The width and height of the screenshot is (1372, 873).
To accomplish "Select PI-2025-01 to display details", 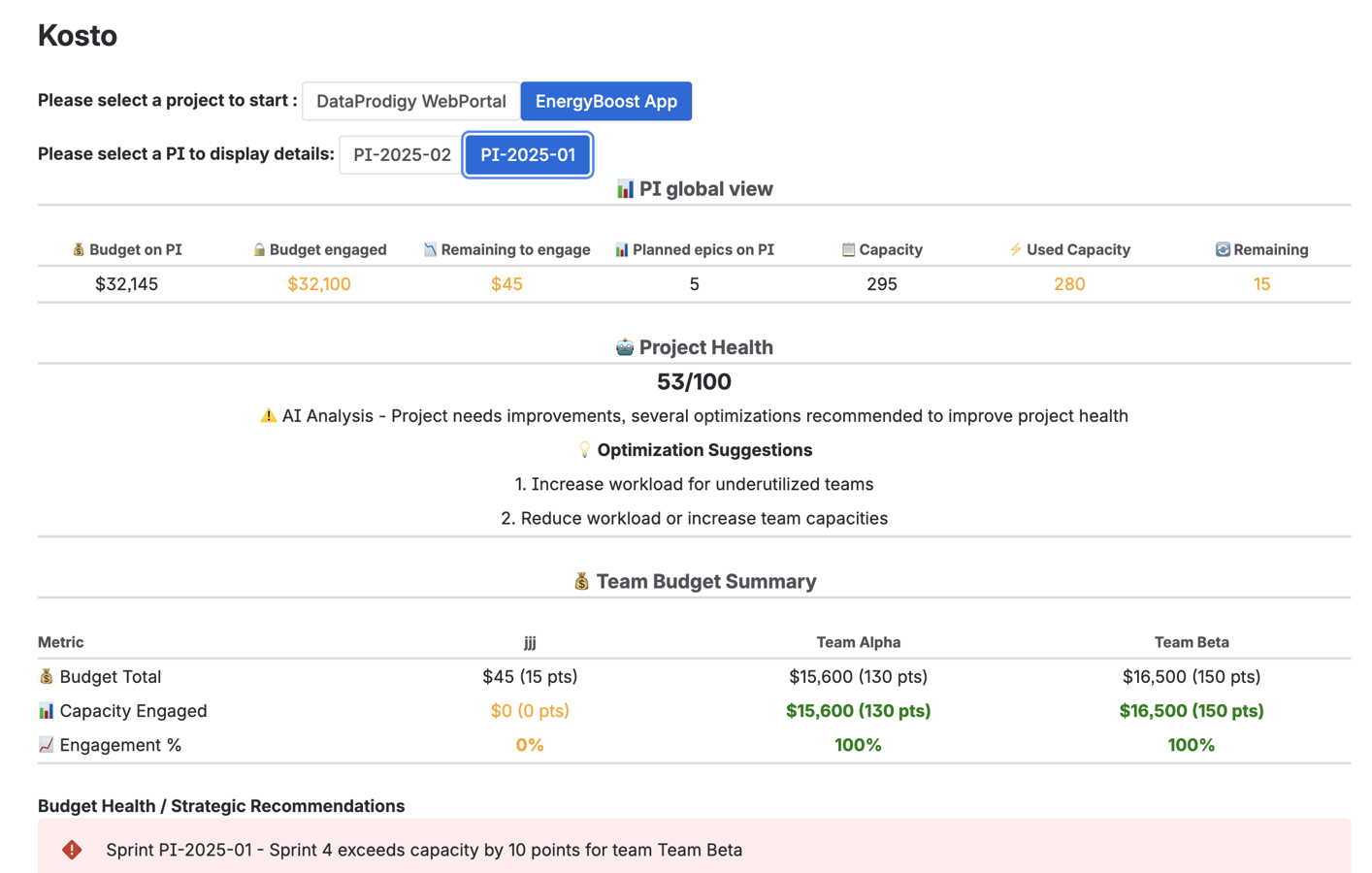I will 529,154.
